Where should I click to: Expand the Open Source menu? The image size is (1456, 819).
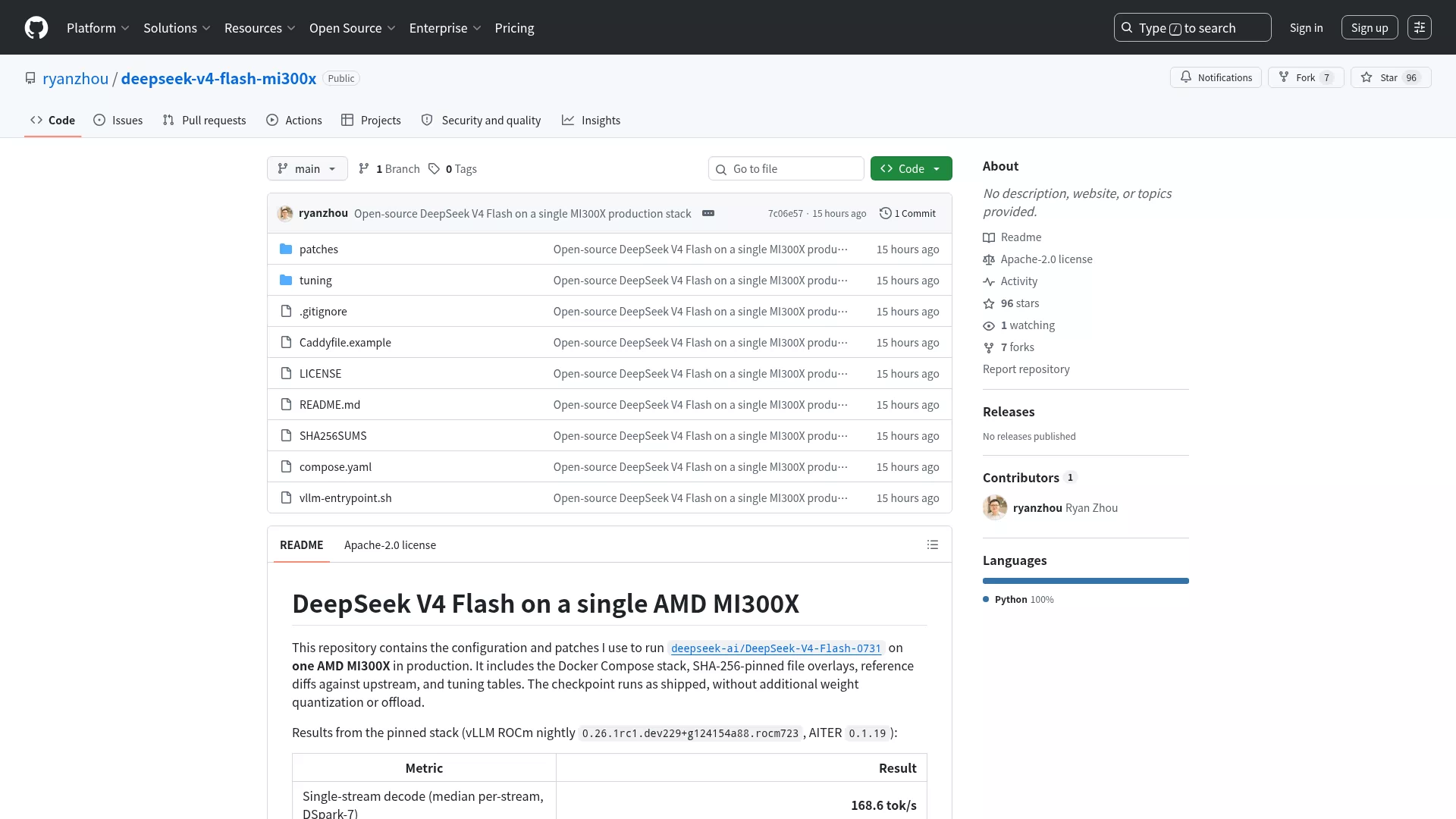click(352, 28)
